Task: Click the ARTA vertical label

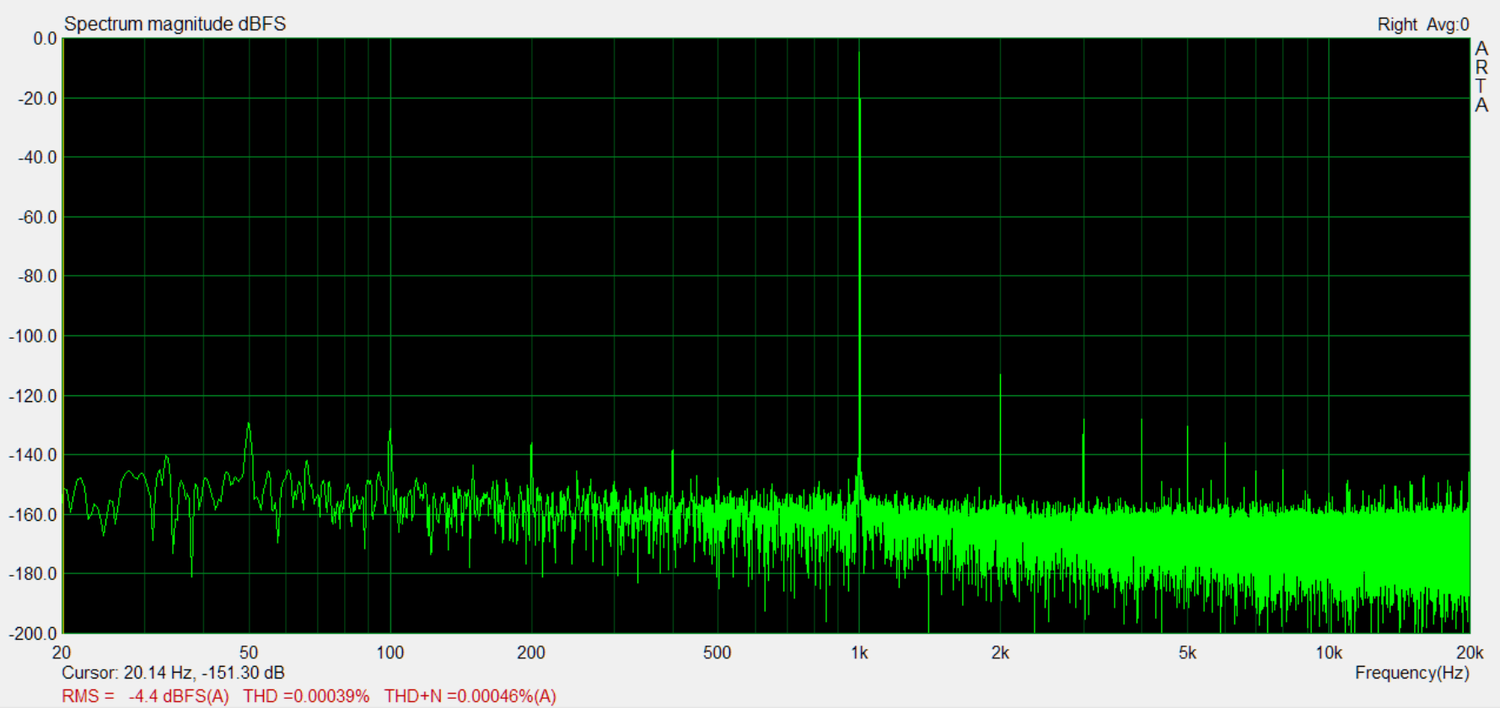Action: [x=1481, y=77]
